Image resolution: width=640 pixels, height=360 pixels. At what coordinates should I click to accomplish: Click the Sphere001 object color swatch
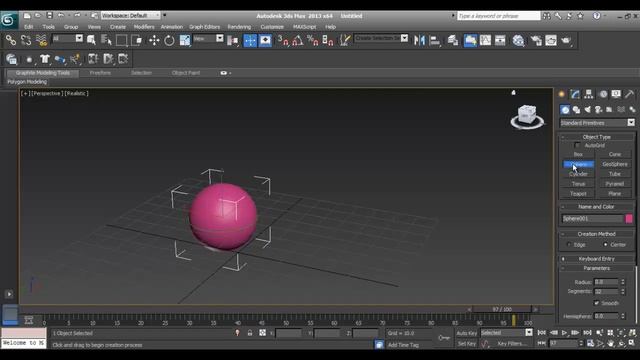coord(629,219)
